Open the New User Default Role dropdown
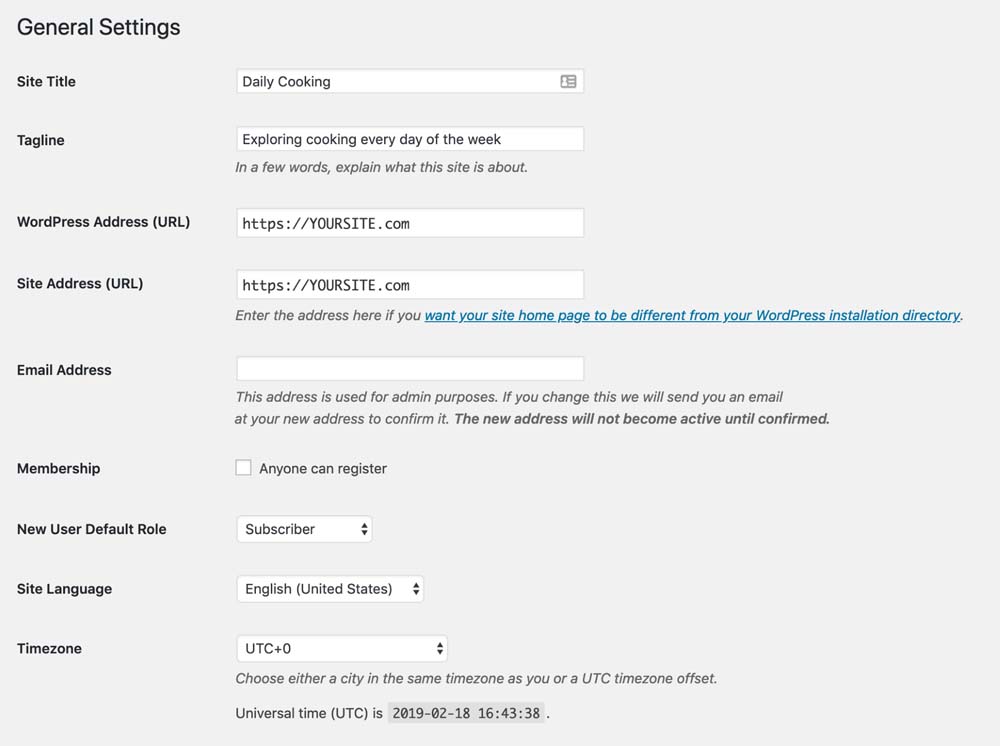This screenshot has height=746, width=1000. click(x=304, y=529)
